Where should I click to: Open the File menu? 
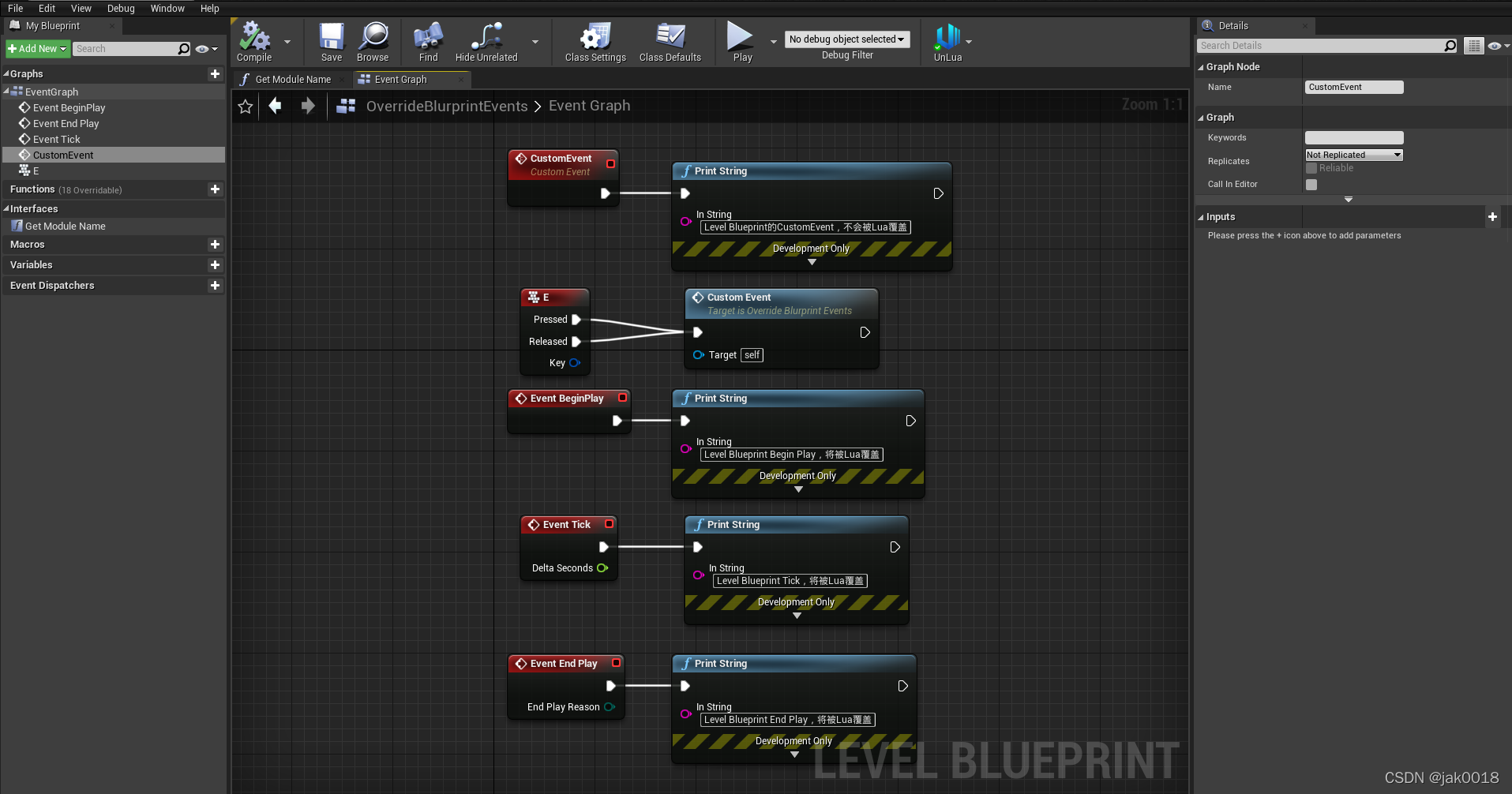(16, 8)
